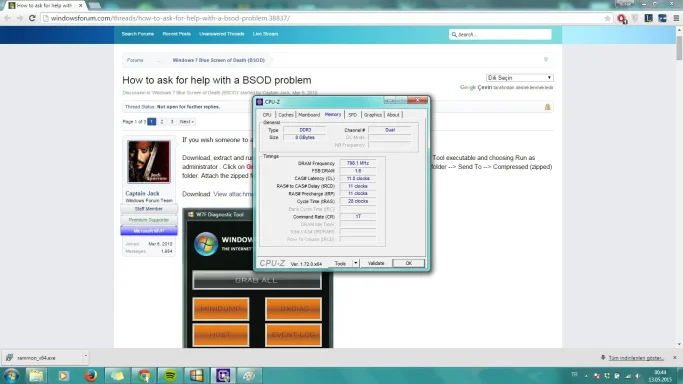Image resolution: width=683 pixels, height=384 pixels.
Task: Click 'Windows 7 Blue Screen of Death (BSOD)' breadcrumb
Action: click(x=219, y=60)
